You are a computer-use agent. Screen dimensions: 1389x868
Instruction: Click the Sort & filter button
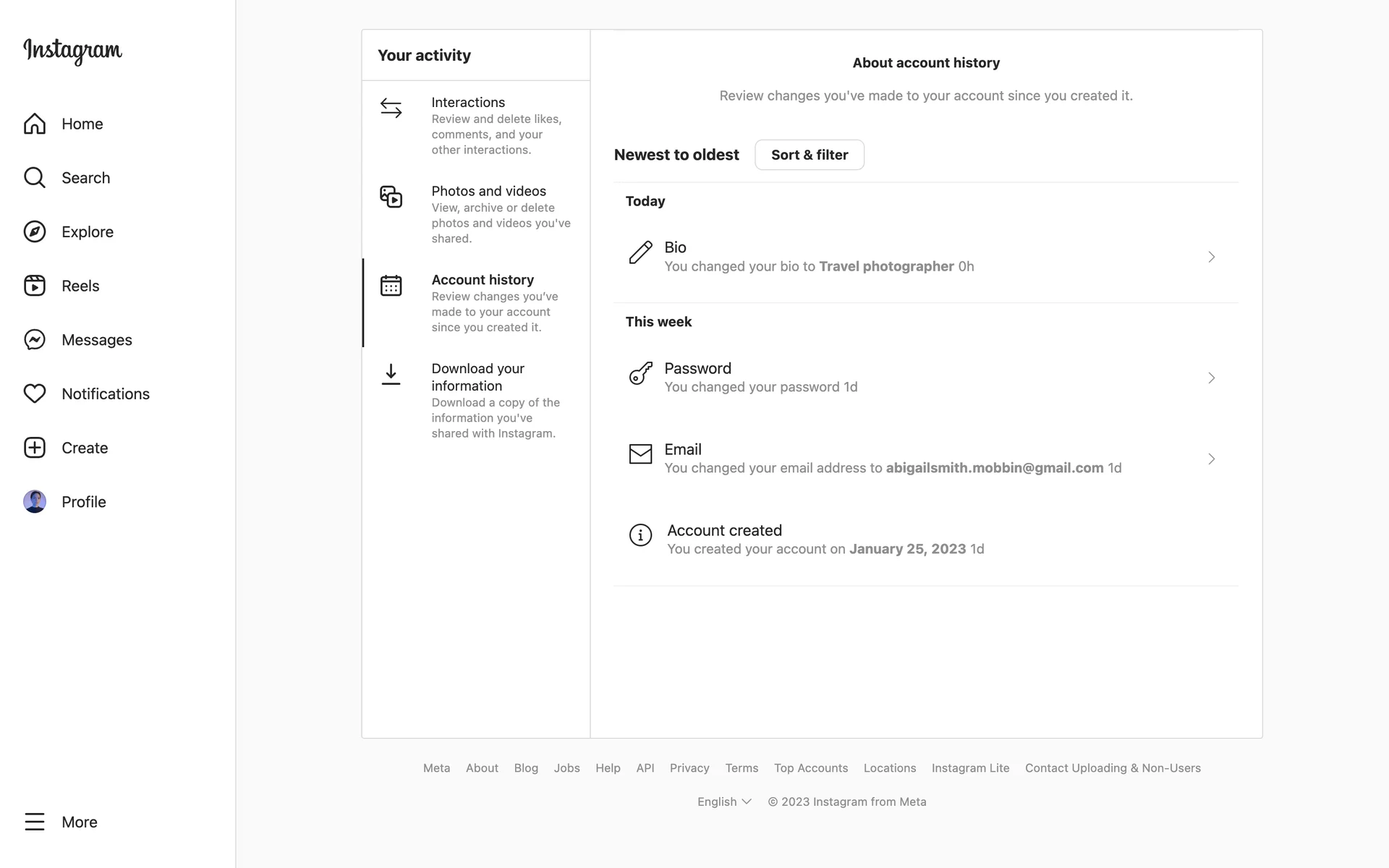pos(810,155)
